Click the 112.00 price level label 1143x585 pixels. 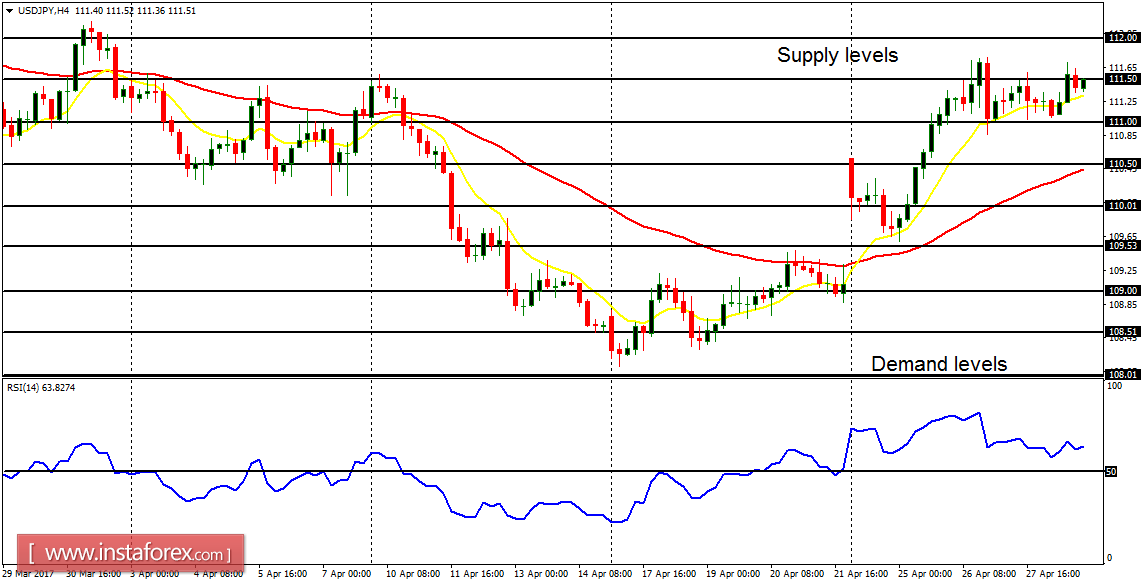point(1123,37)
